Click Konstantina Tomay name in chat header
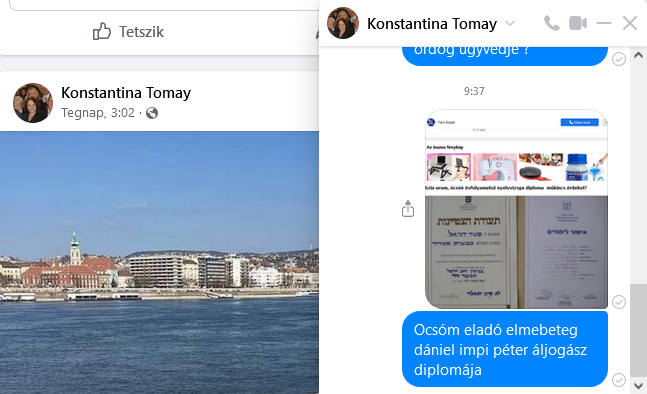This screenshot has height=394, width=647. click(432, 24)
